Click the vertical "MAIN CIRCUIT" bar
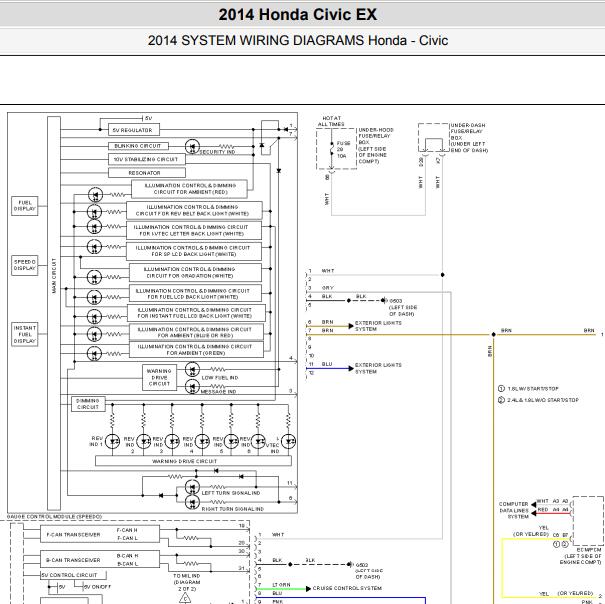The image size is (605, 604). [x=54, y=313]
